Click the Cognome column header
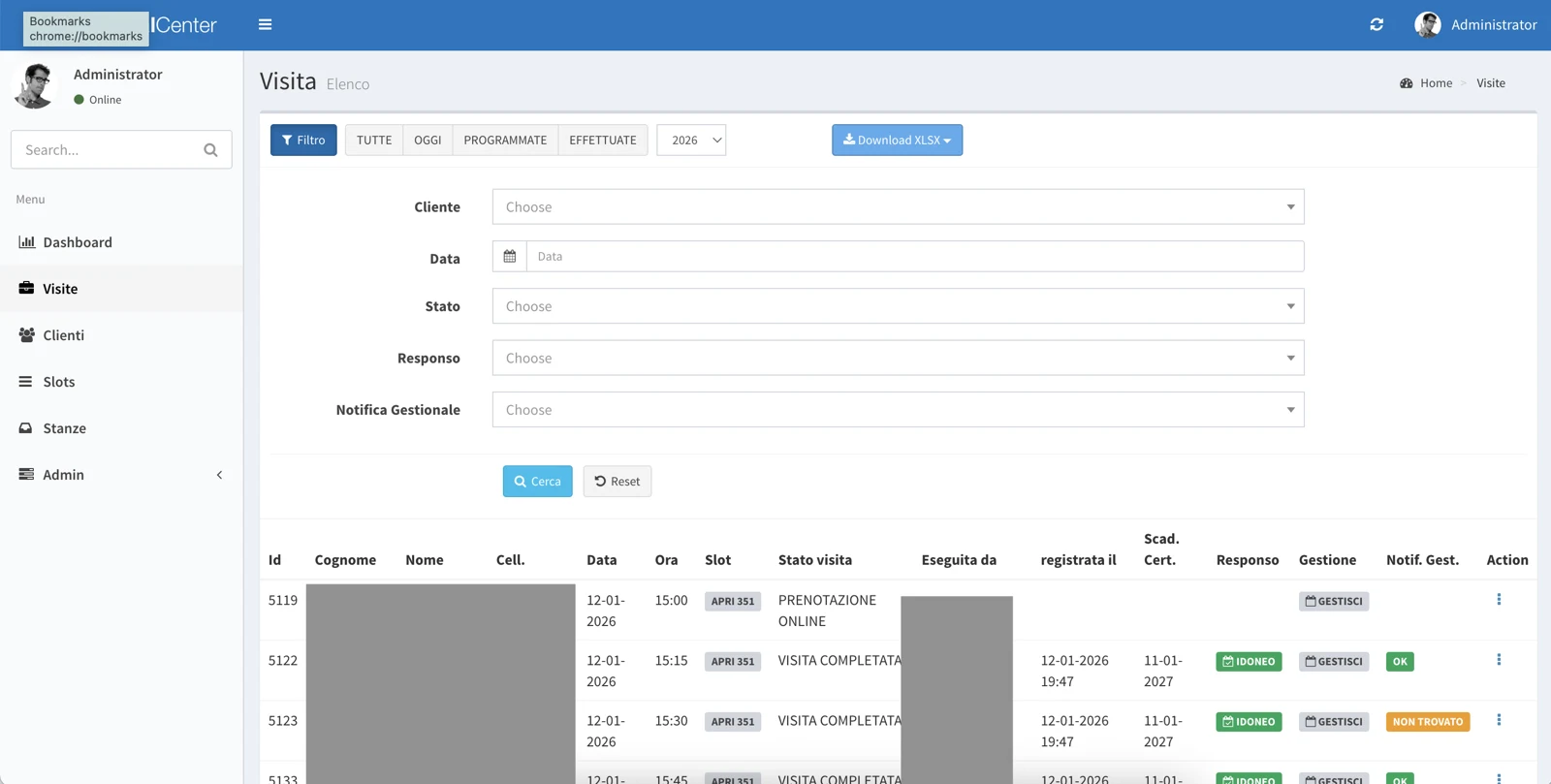 (x=345, y=560)
